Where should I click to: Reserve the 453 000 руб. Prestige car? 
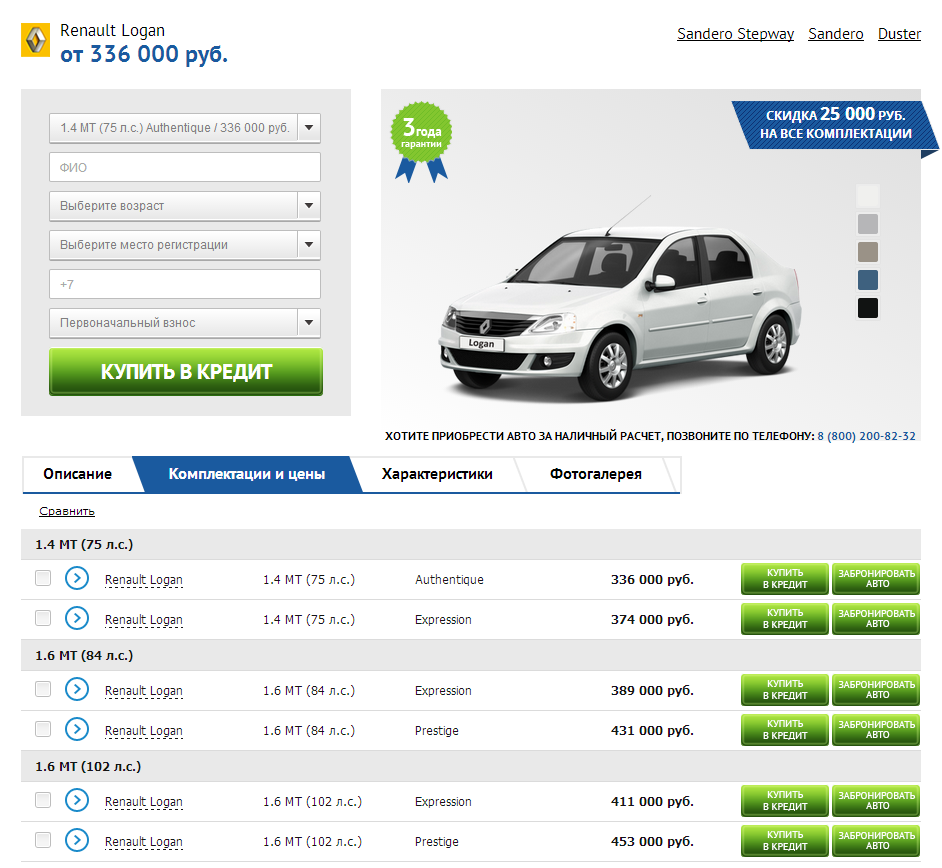pyautogui.click(x=876, y=841)
